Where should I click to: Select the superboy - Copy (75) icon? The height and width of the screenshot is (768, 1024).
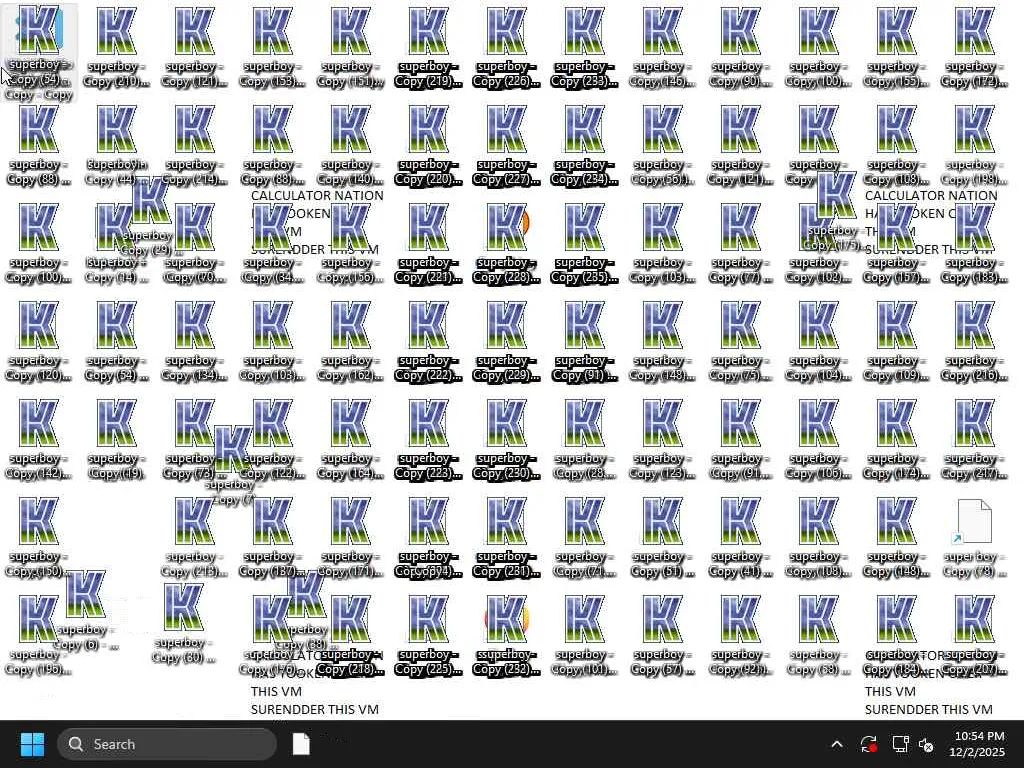click(740, 341)
